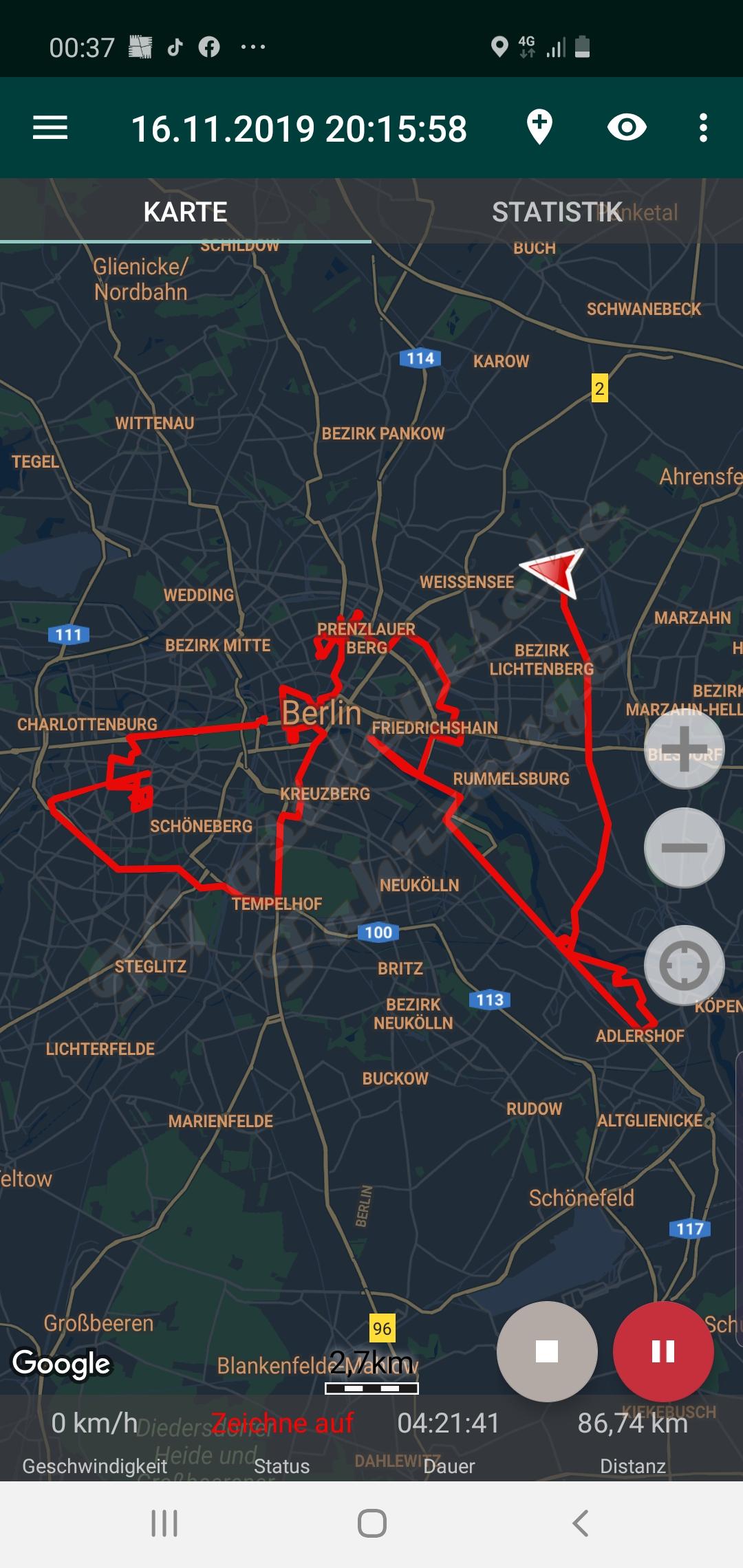Tap the track title 16.11.2019 20:15:58
This screenshot has height=1568, width=743.
coord(299,129)
